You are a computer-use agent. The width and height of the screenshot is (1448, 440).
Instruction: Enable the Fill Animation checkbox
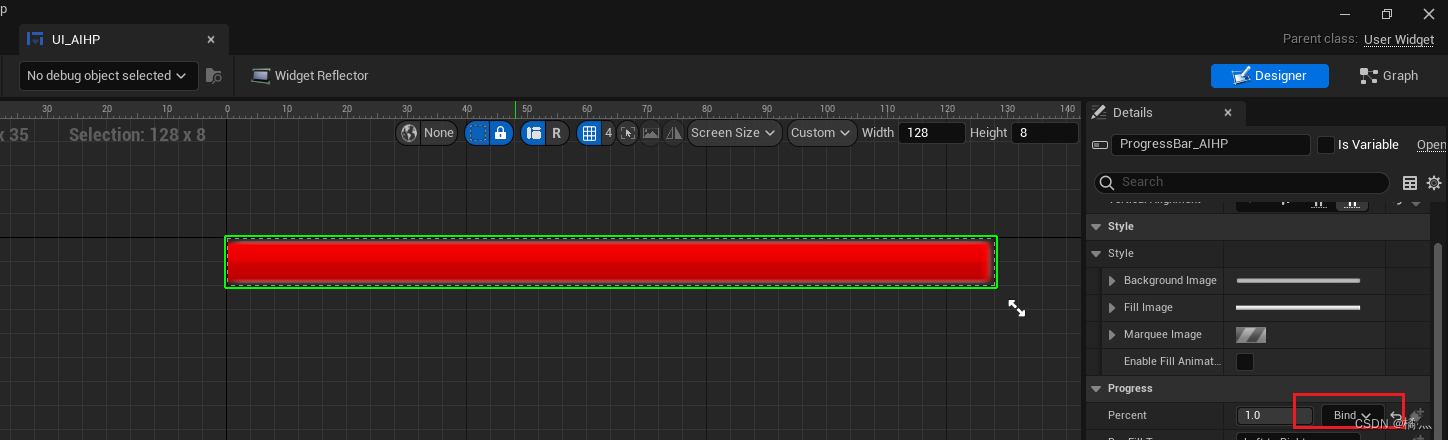[1245, 361]
